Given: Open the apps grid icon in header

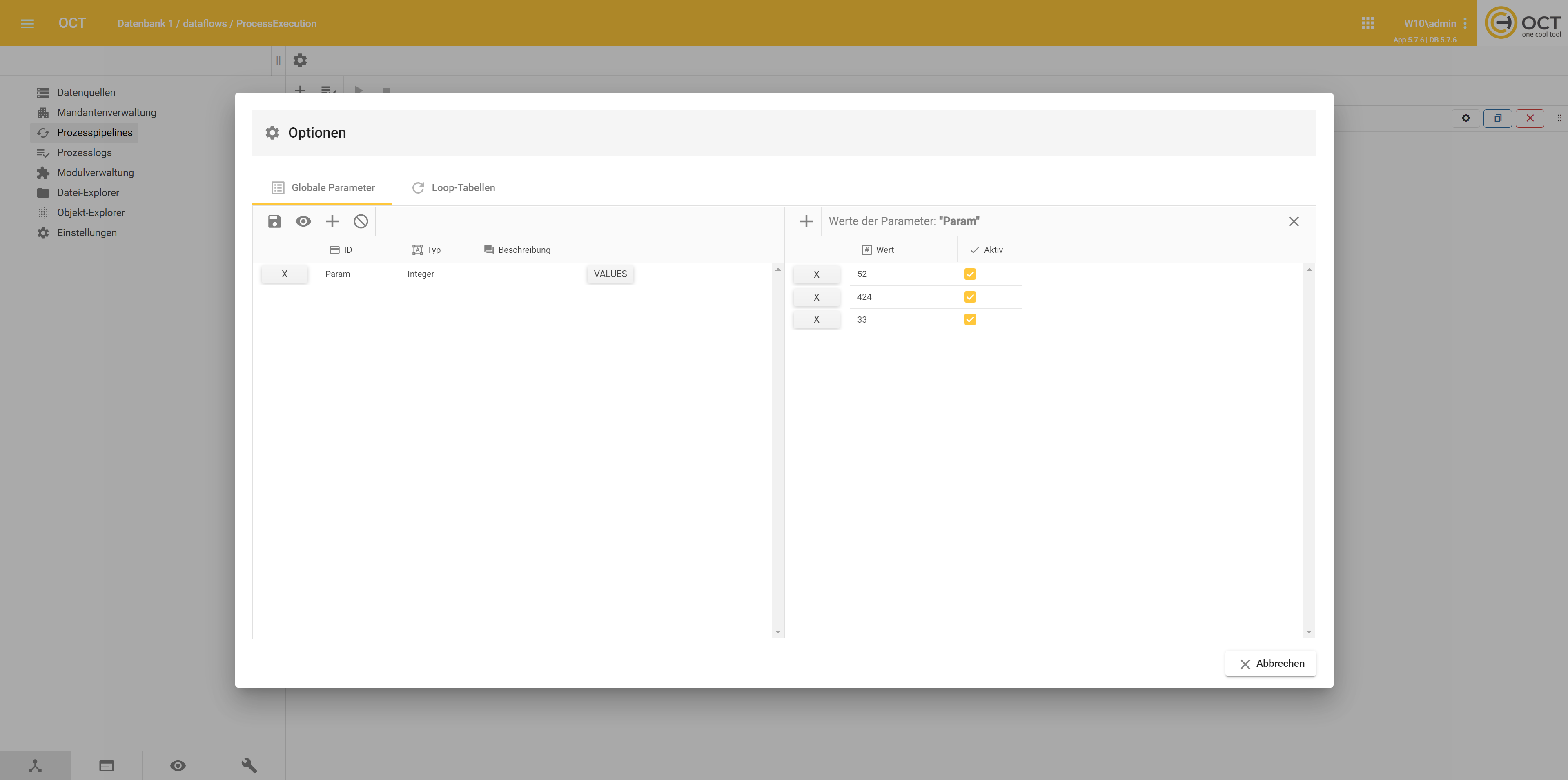Looking at the screenshot, I should click(x=1367, y=23).
